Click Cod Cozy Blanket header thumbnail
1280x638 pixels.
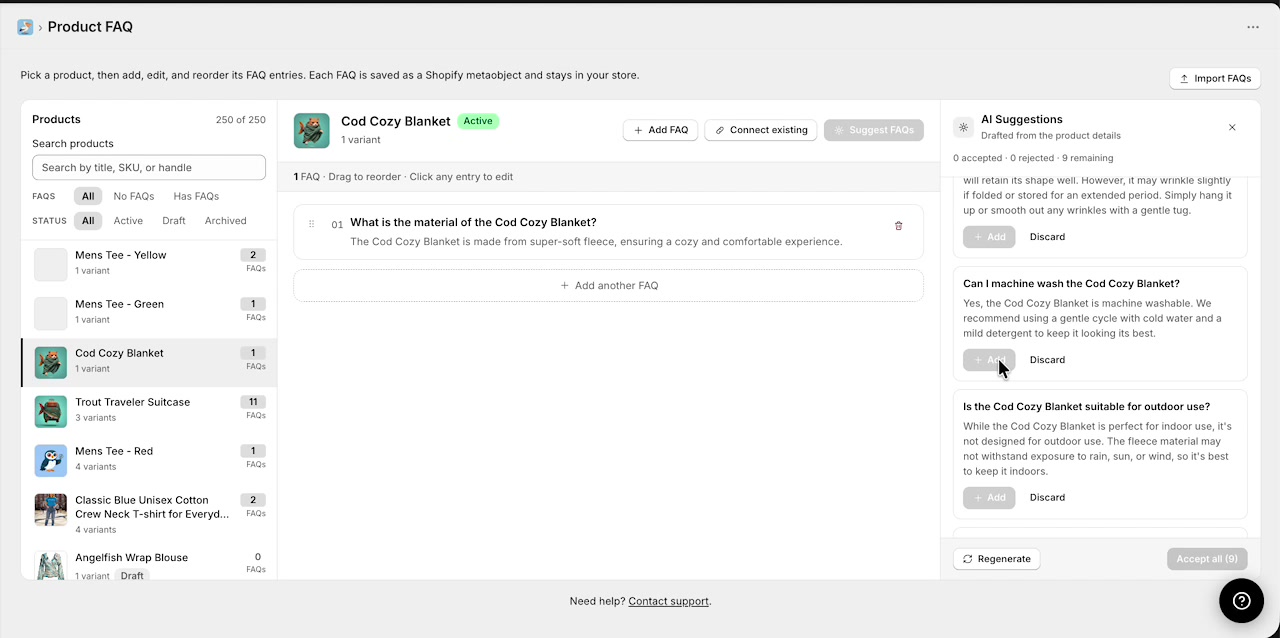pos(312,130)
